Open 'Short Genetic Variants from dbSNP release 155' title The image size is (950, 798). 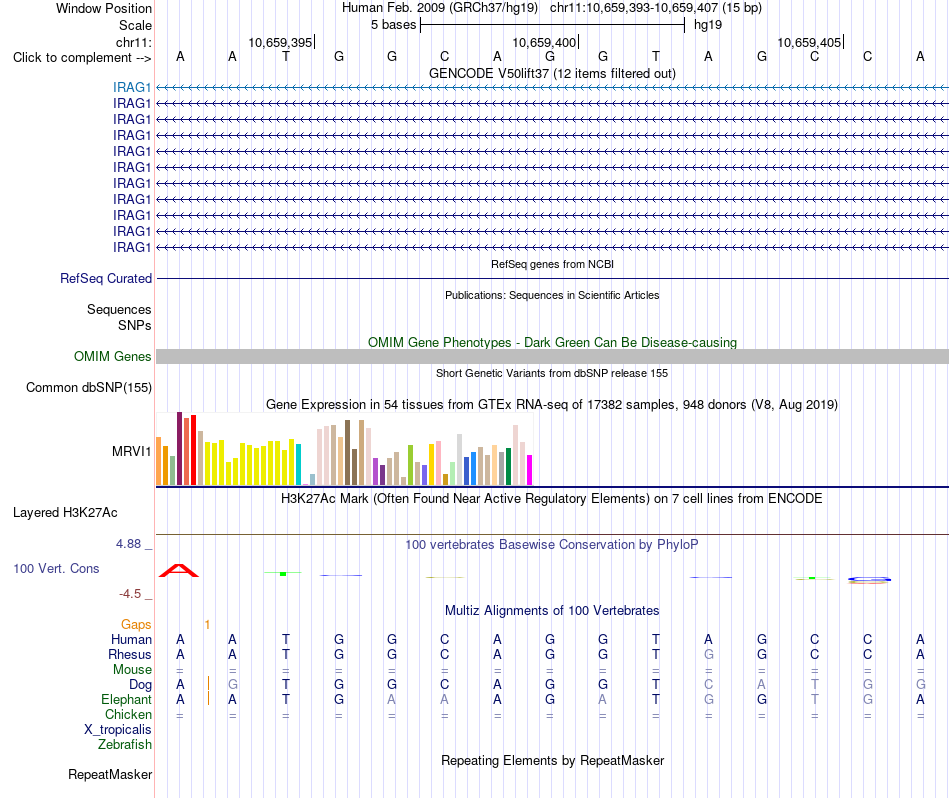click(x=552, y=373)
